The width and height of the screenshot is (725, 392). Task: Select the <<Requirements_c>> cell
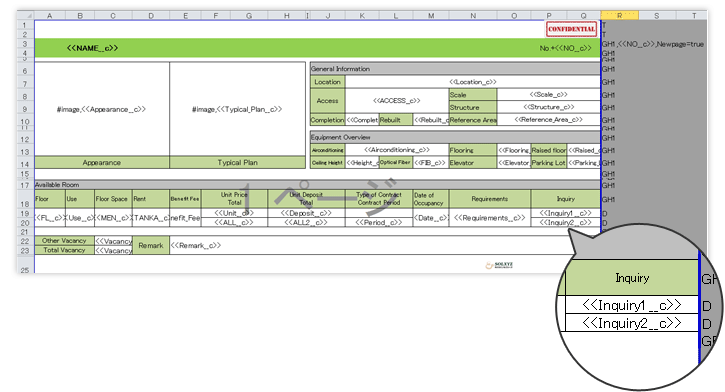(490, 217)
